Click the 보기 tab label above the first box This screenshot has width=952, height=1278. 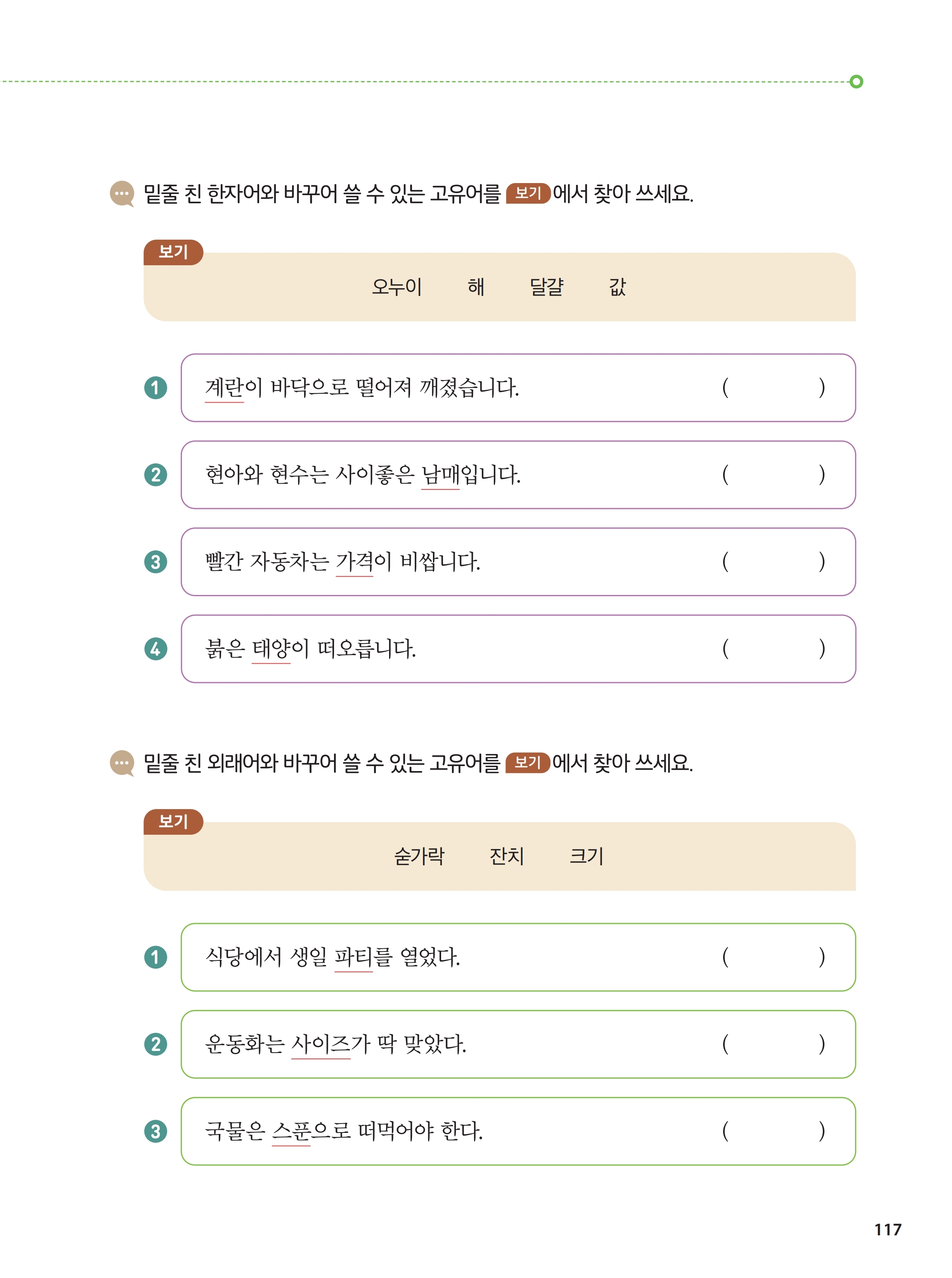(173, 252)
